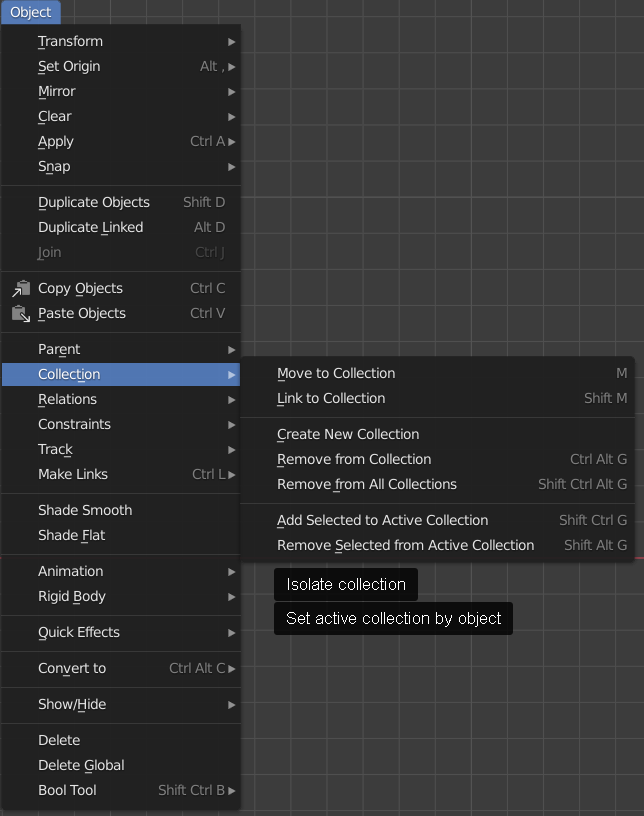Open the Object menu header
This screenshot has height=816, width=644.
[x=31, y=12]
